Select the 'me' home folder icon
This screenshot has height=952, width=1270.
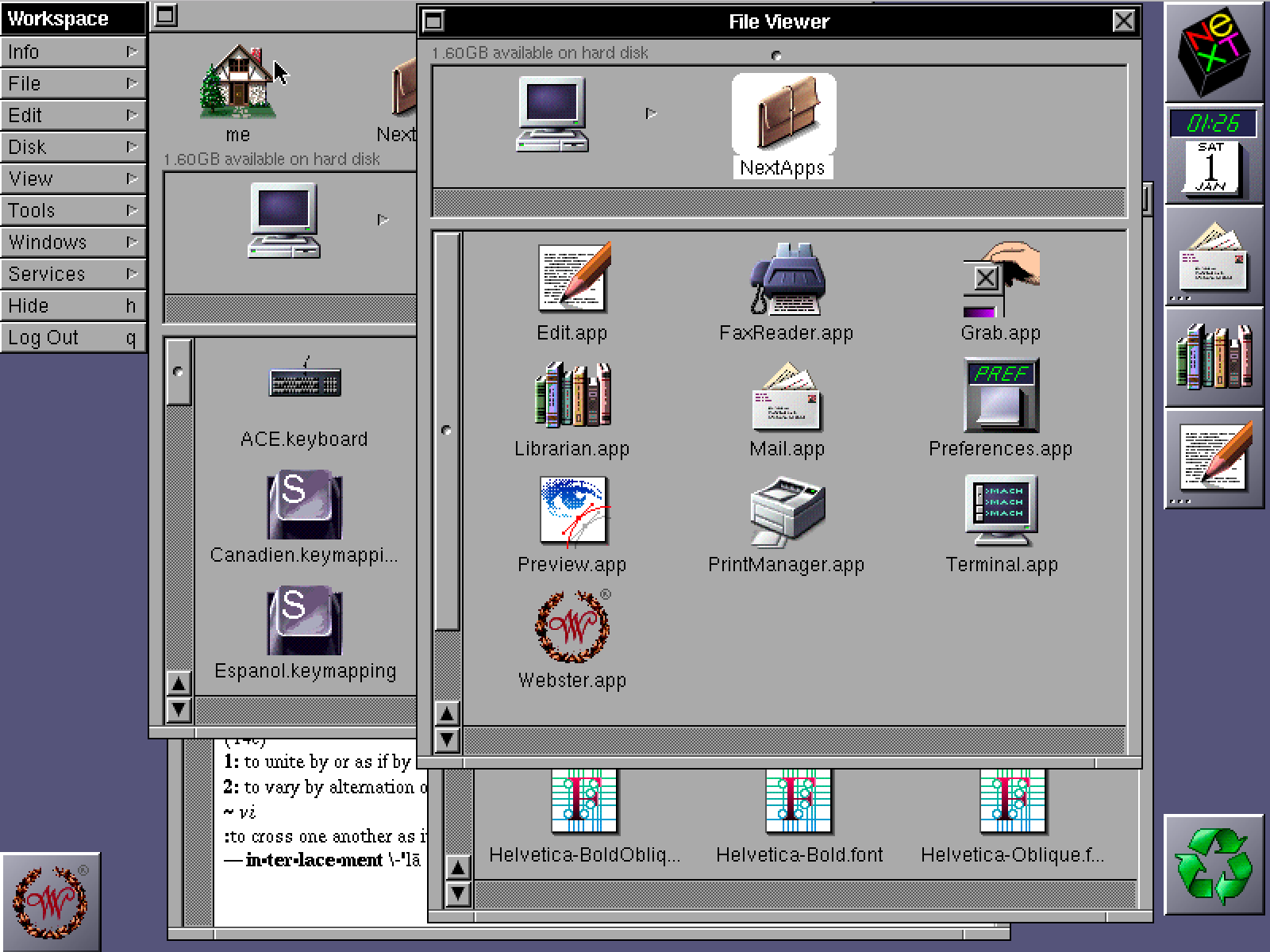(237, 83)
